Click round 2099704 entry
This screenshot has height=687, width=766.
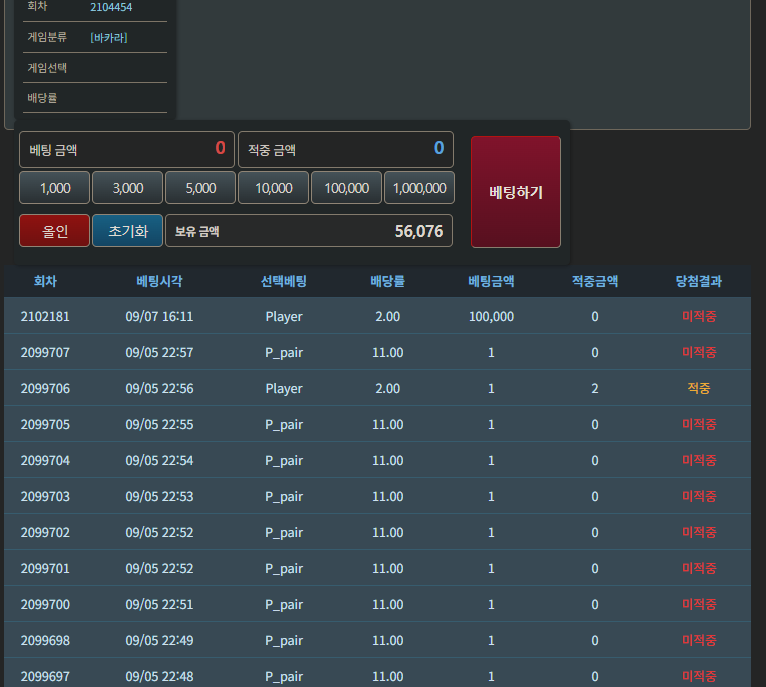click(x=45, y=460)
